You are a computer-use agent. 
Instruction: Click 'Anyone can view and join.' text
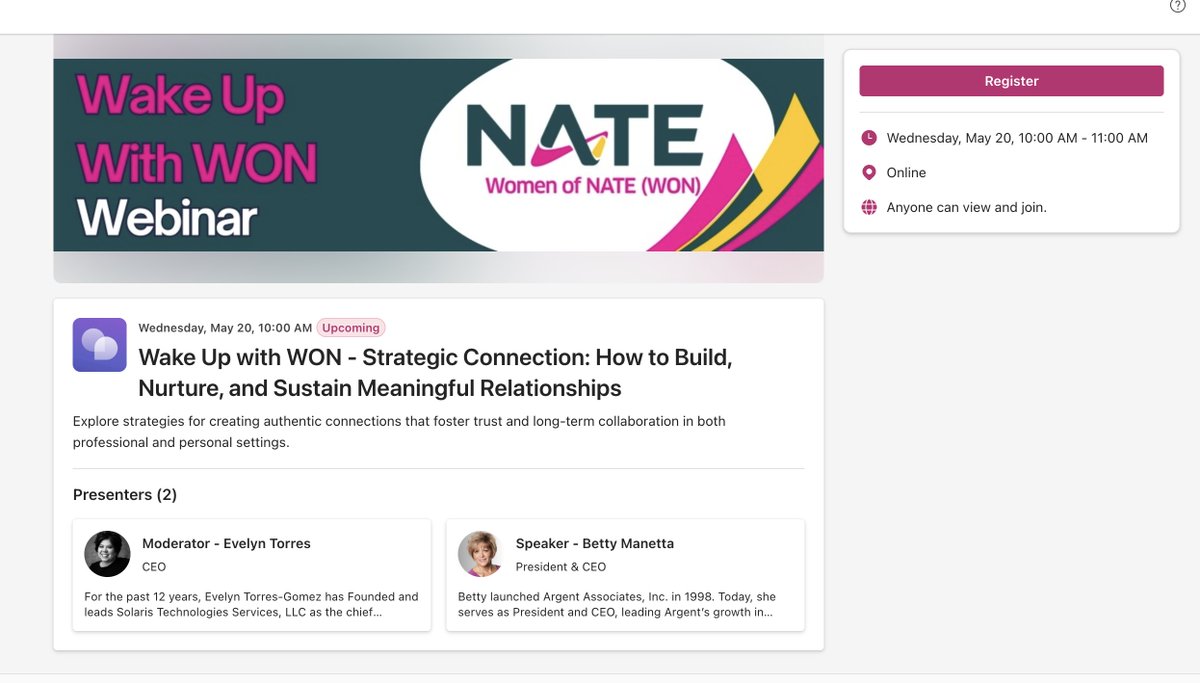967,208
